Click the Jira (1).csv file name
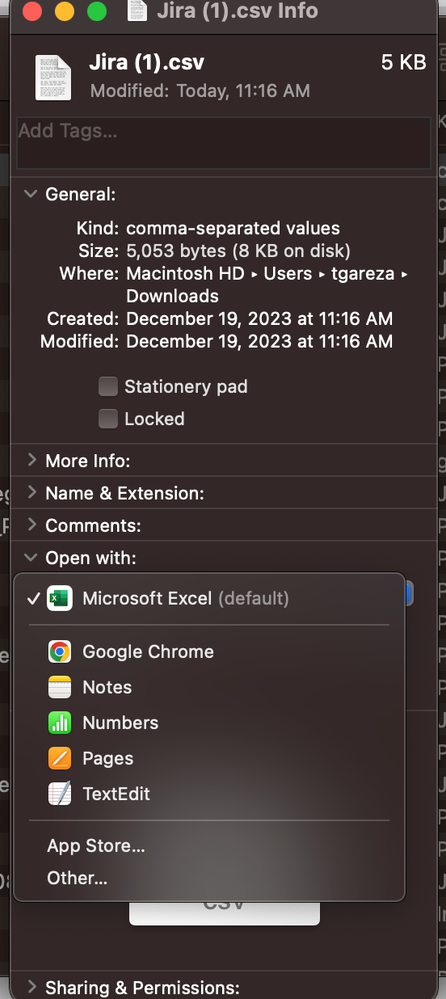 (147, 62)
